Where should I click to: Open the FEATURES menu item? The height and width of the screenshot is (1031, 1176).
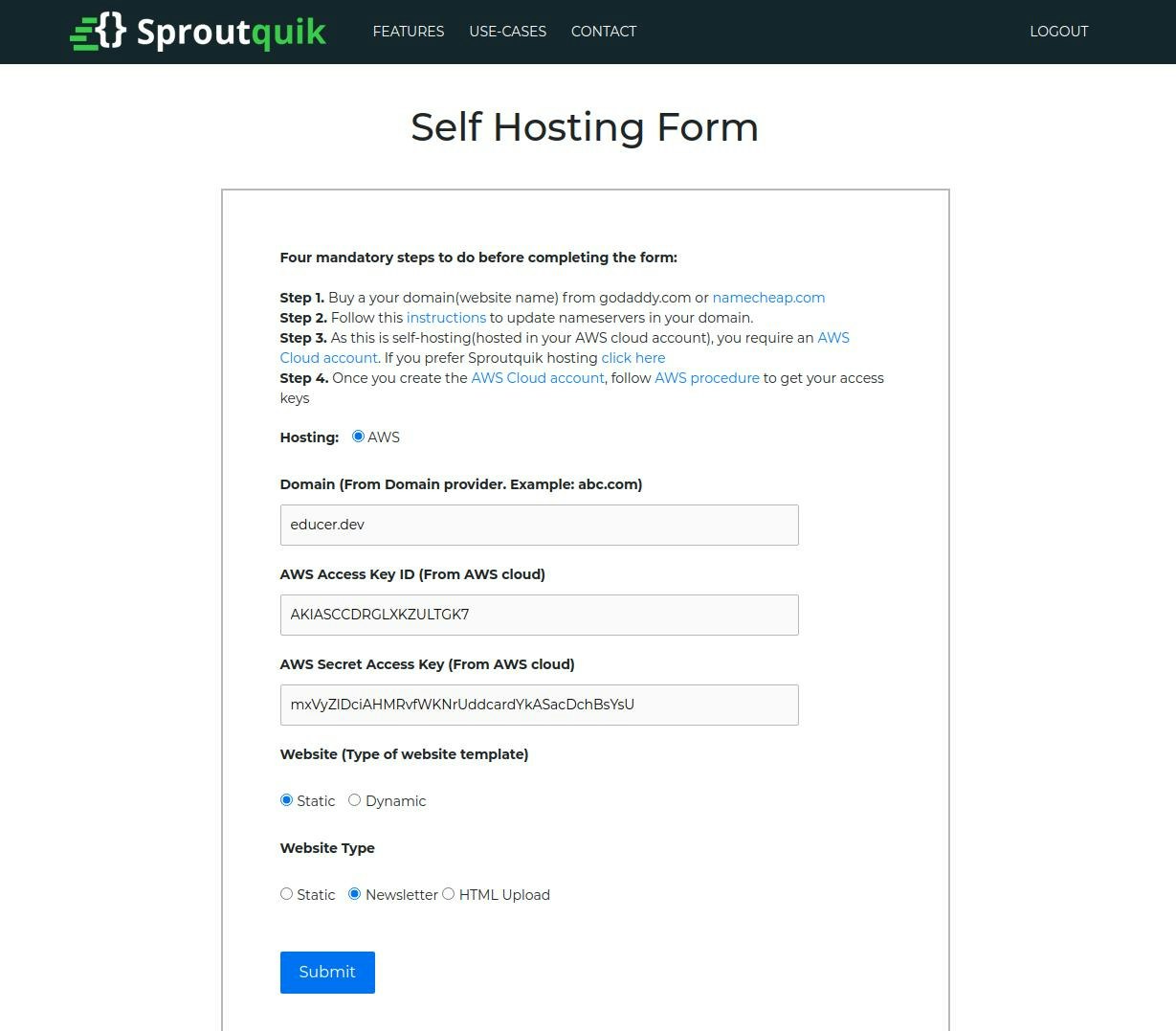[408, 32]
